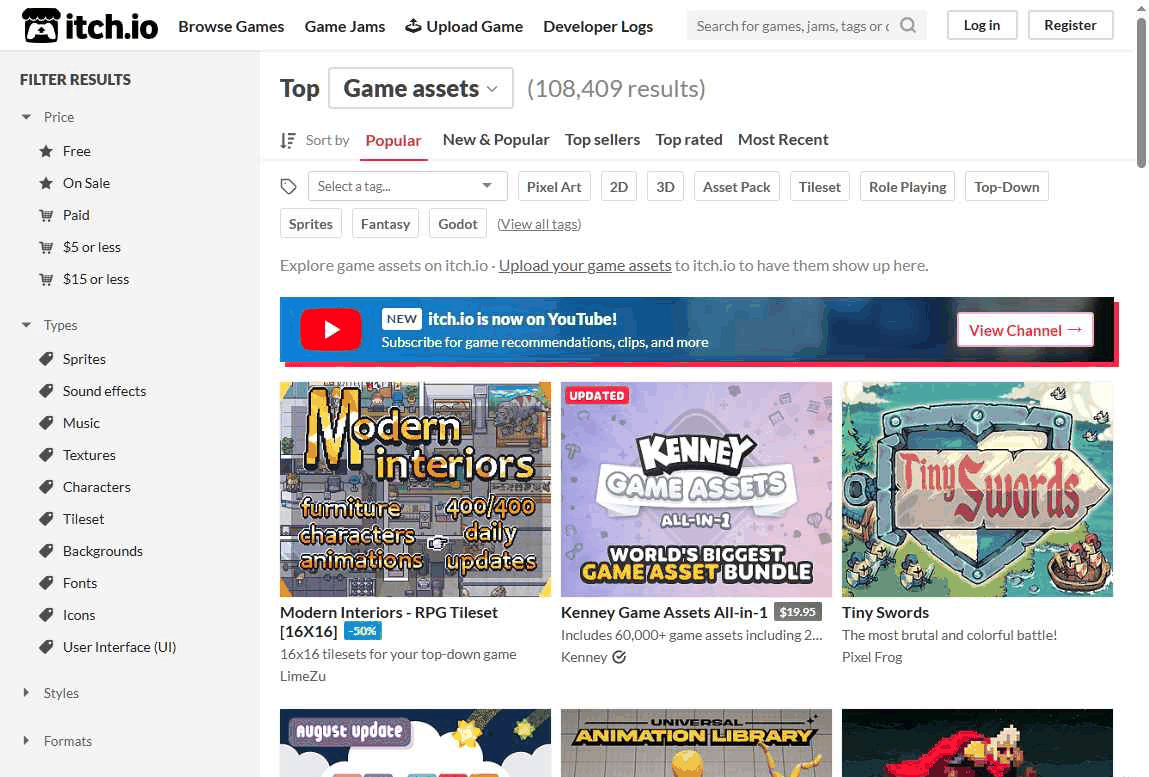Open the Modern Interiors thumbnail
Image resolution: width=1149 pixels, height=777 pixels.
(x=415, y=489)
